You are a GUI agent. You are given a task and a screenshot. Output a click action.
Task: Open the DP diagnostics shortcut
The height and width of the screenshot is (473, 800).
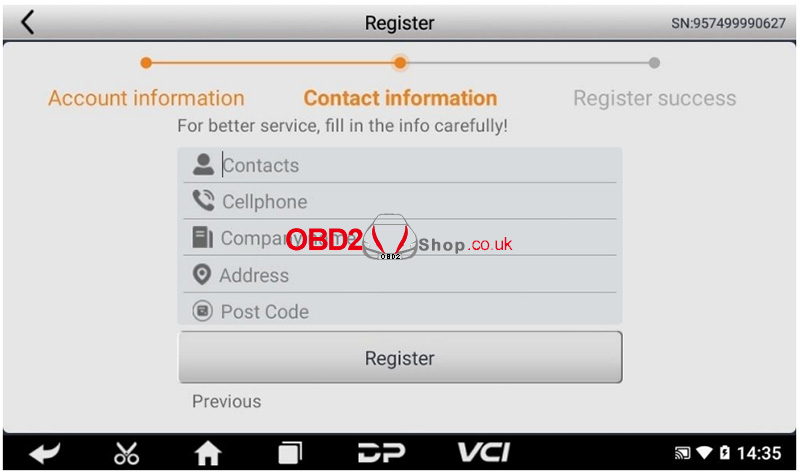point(381,452)
